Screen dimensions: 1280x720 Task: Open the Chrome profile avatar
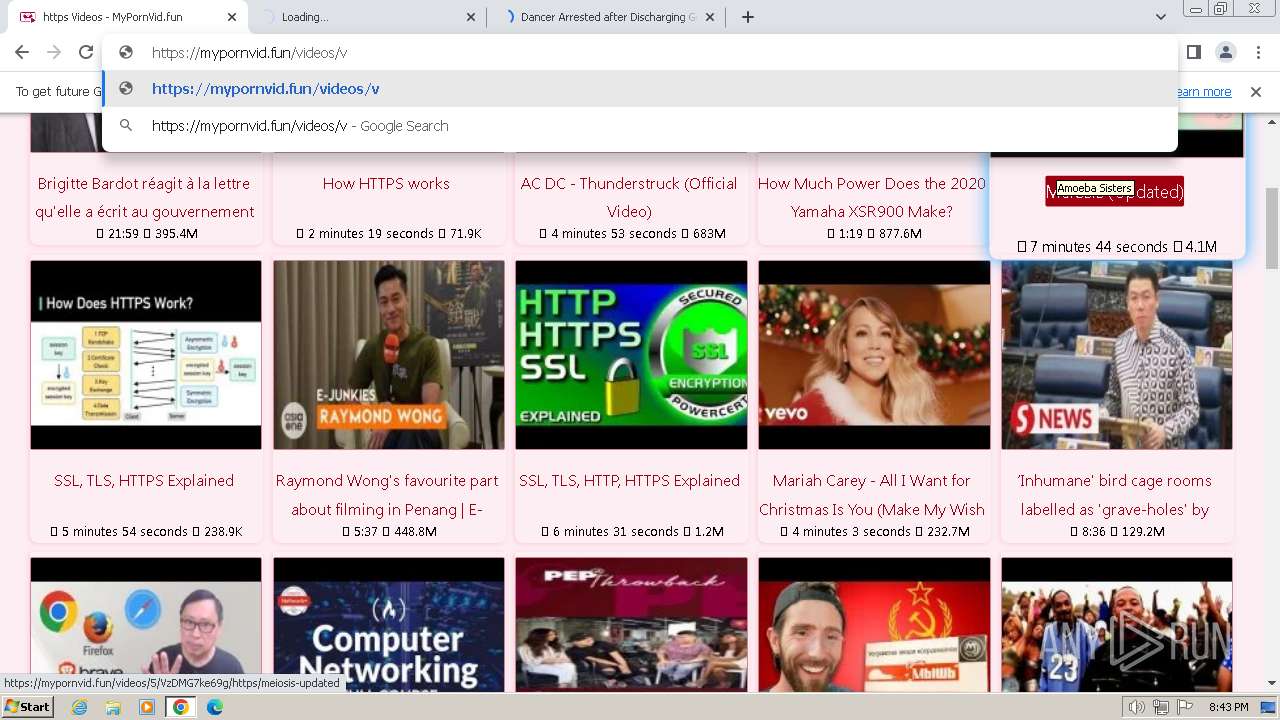coord(1225,52)
